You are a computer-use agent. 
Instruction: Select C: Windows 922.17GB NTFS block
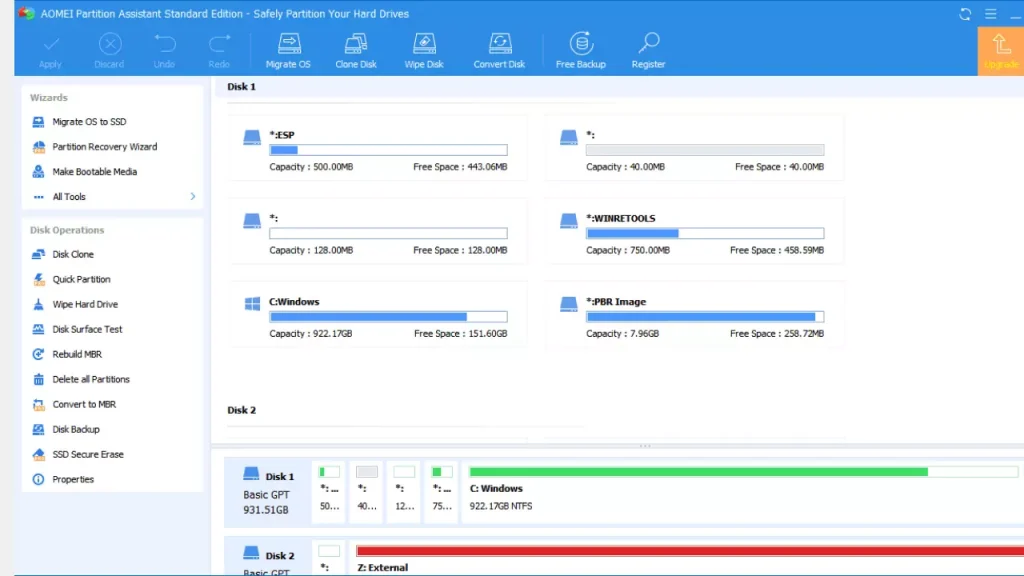point(743,492)
